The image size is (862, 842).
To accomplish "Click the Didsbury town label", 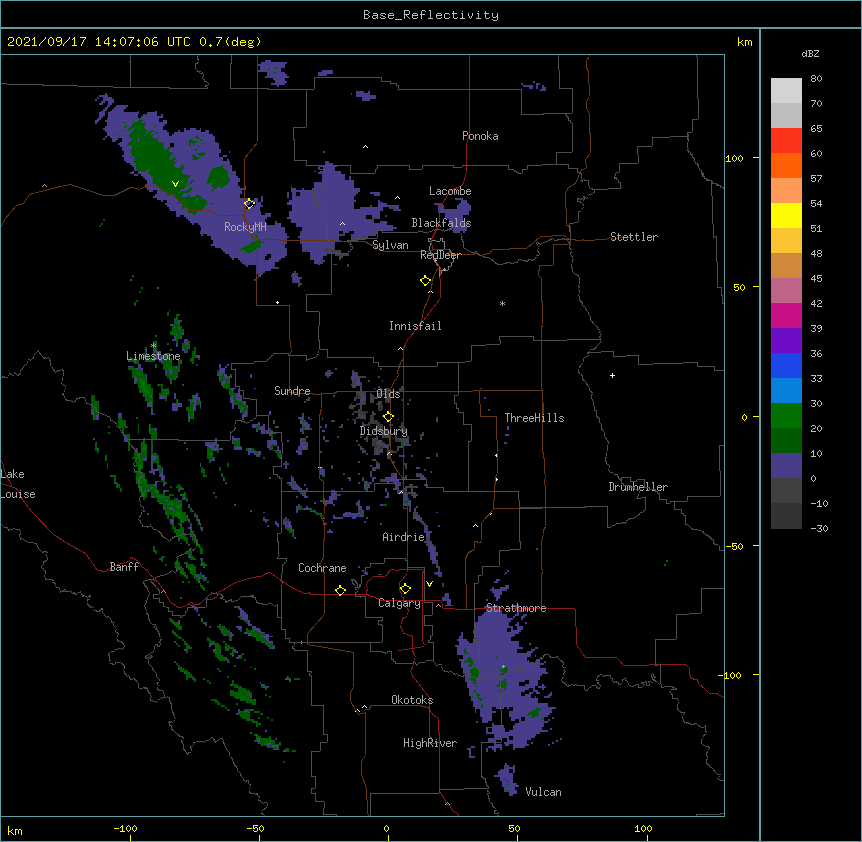I will (384, 431).
